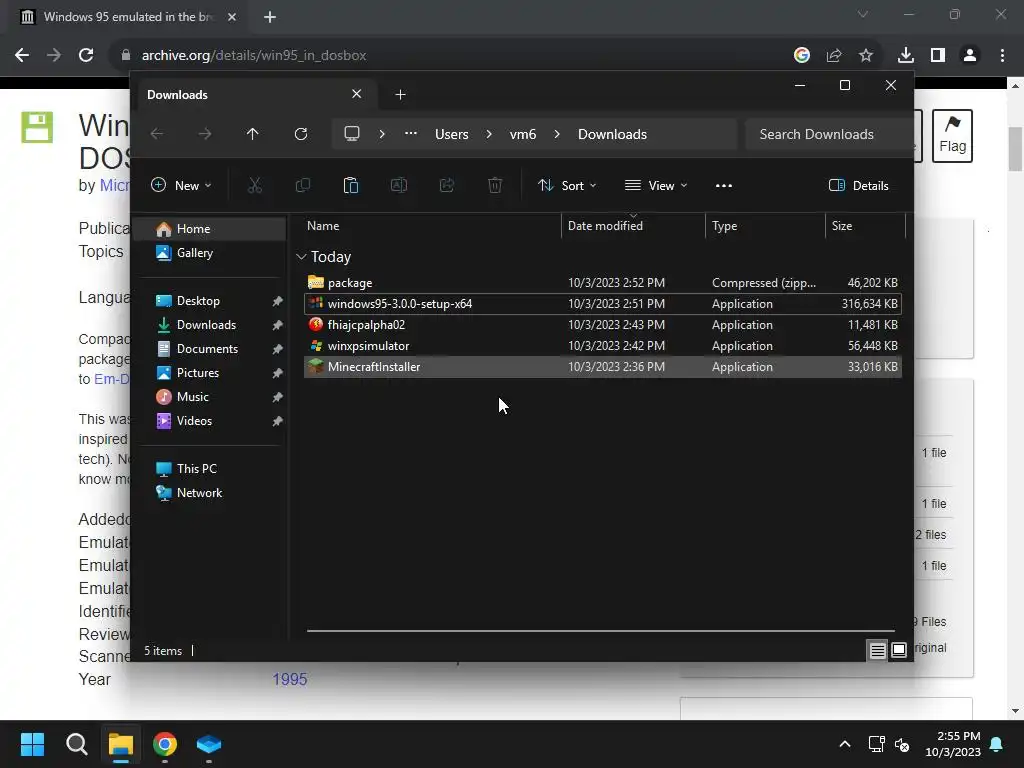The image size is (1024, 768).
Task: Click the Paste clipboard icon in Explorer toolbar
Action: [x=351, y=185]
